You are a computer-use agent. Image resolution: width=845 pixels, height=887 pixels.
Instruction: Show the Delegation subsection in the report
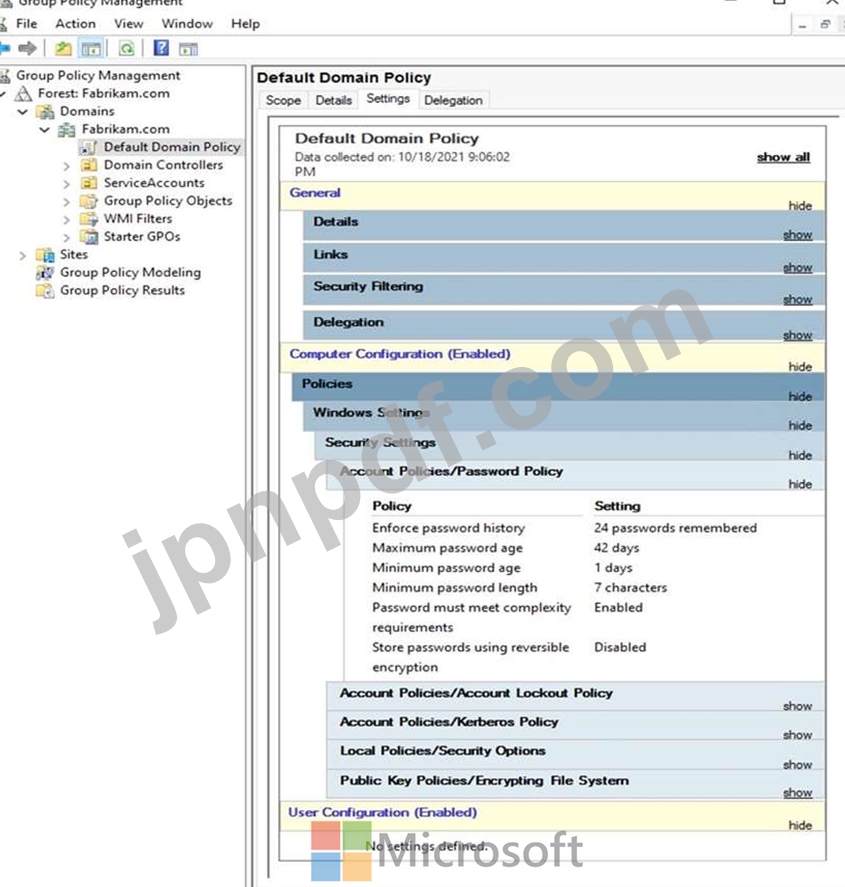[797, 335]
